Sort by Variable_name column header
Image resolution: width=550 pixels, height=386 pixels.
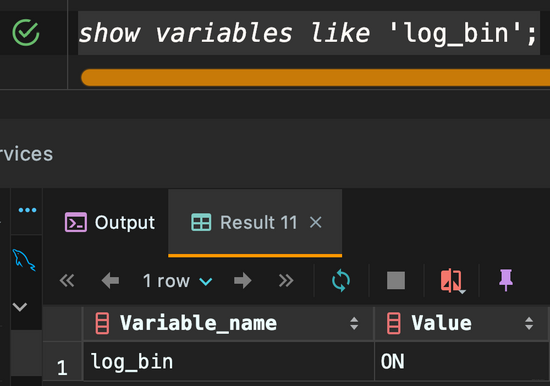[228, 323]
